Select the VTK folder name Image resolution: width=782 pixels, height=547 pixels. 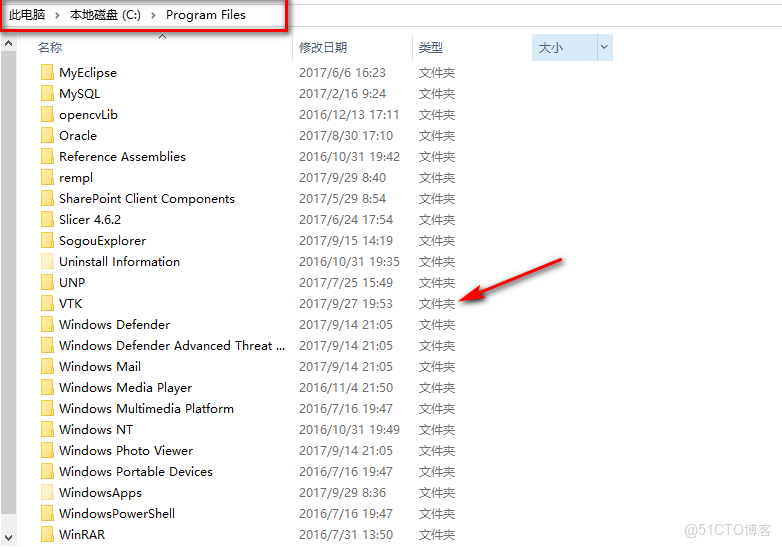tap(70, 303)
